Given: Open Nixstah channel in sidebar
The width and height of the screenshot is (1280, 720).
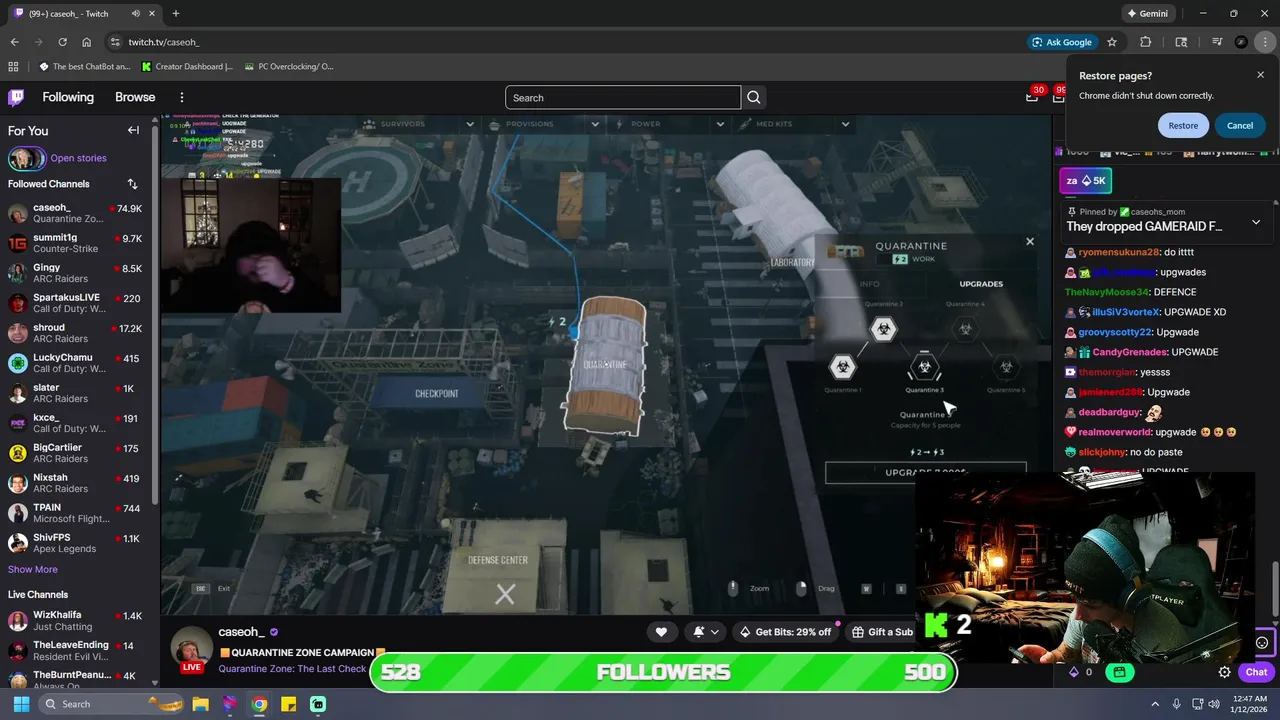Looking at the screenshot, I should click(76, 484).
